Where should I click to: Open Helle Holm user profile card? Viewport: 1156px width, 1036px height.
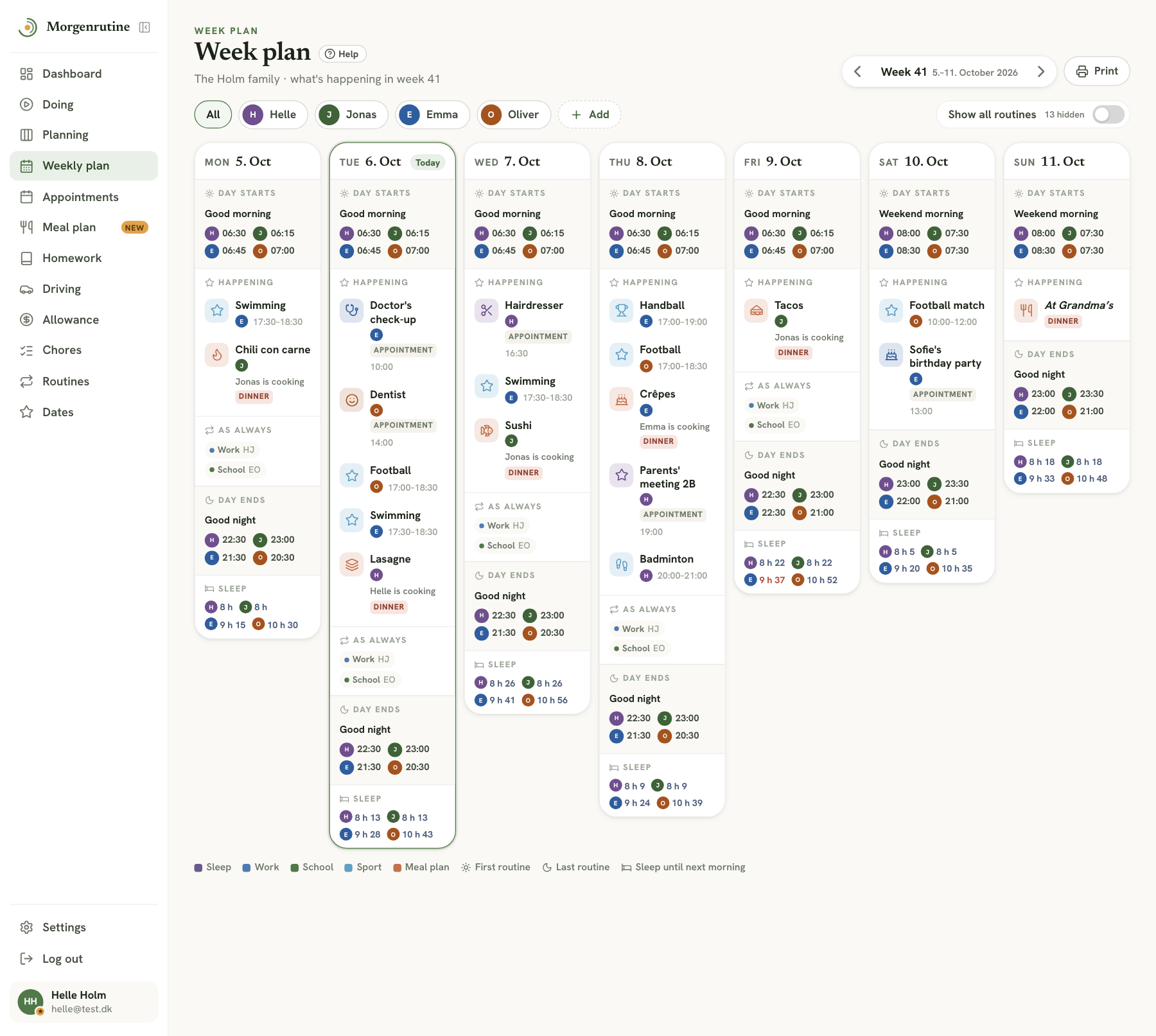[x=83, y=1001]
